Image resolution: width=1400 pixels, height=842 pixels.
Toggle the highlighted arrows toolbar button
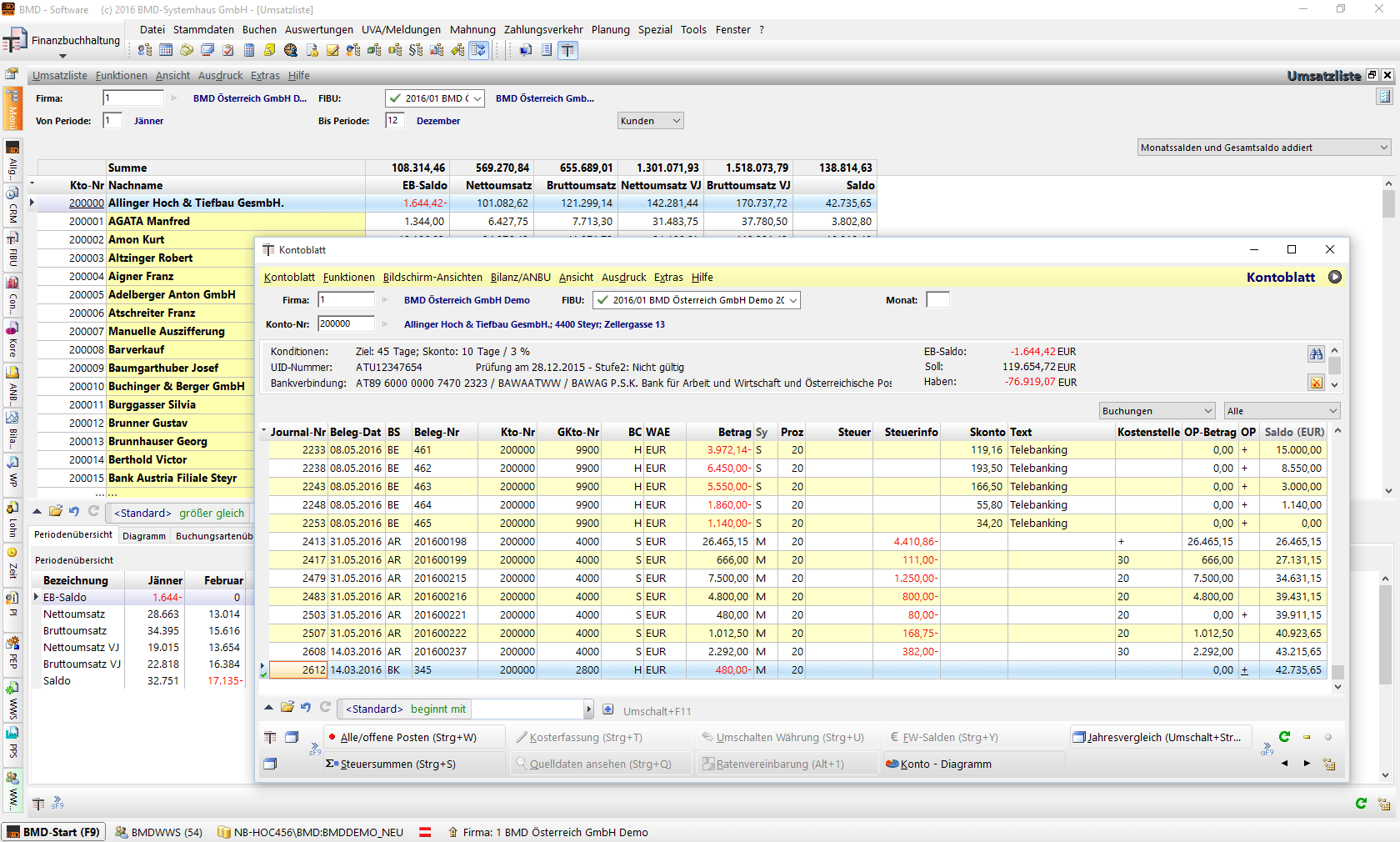478,50
